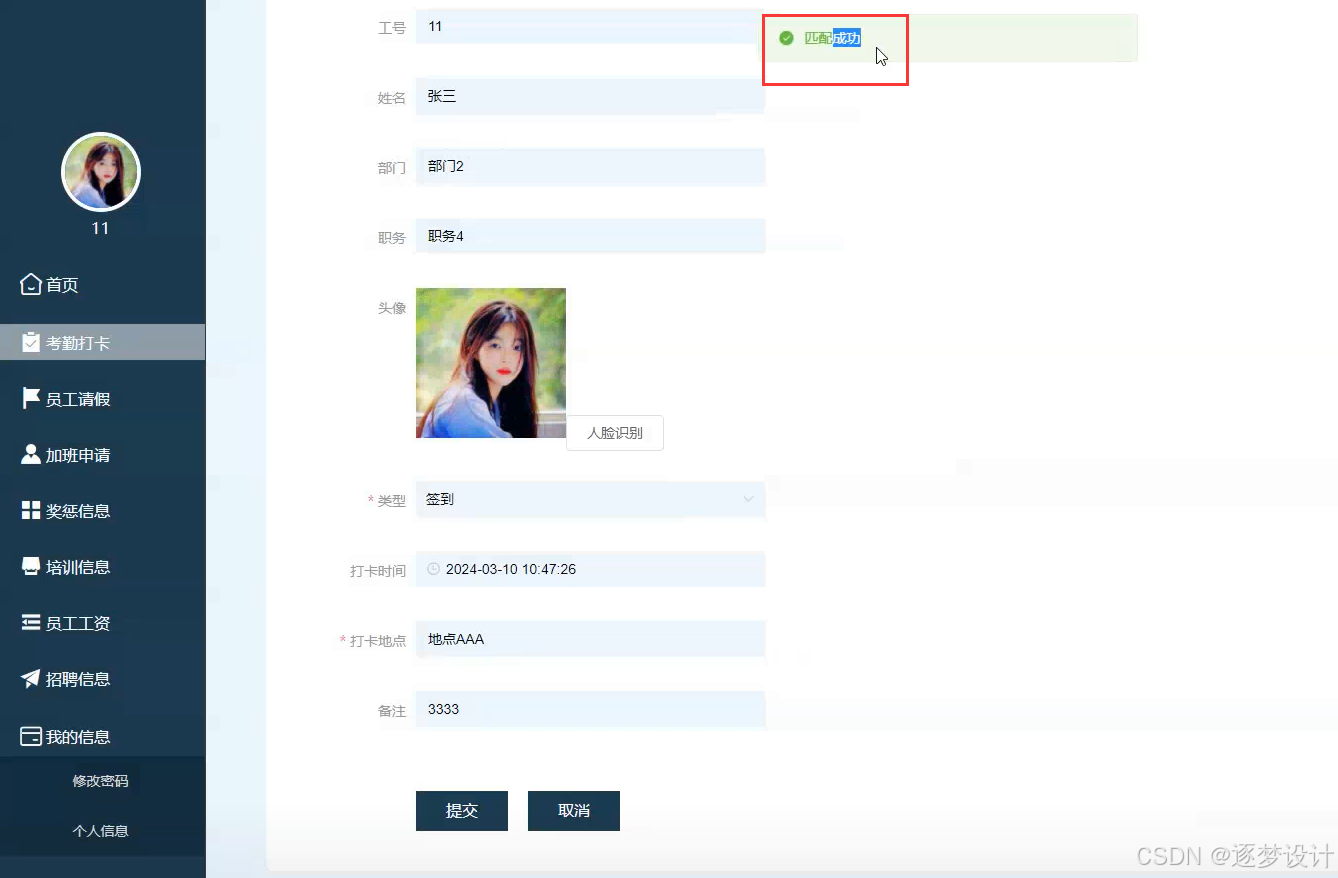Open the 类型 dropdown showing 签到
Image resolution: width=1338 pixels, height=878 pixels.
[x=590, y=499]
